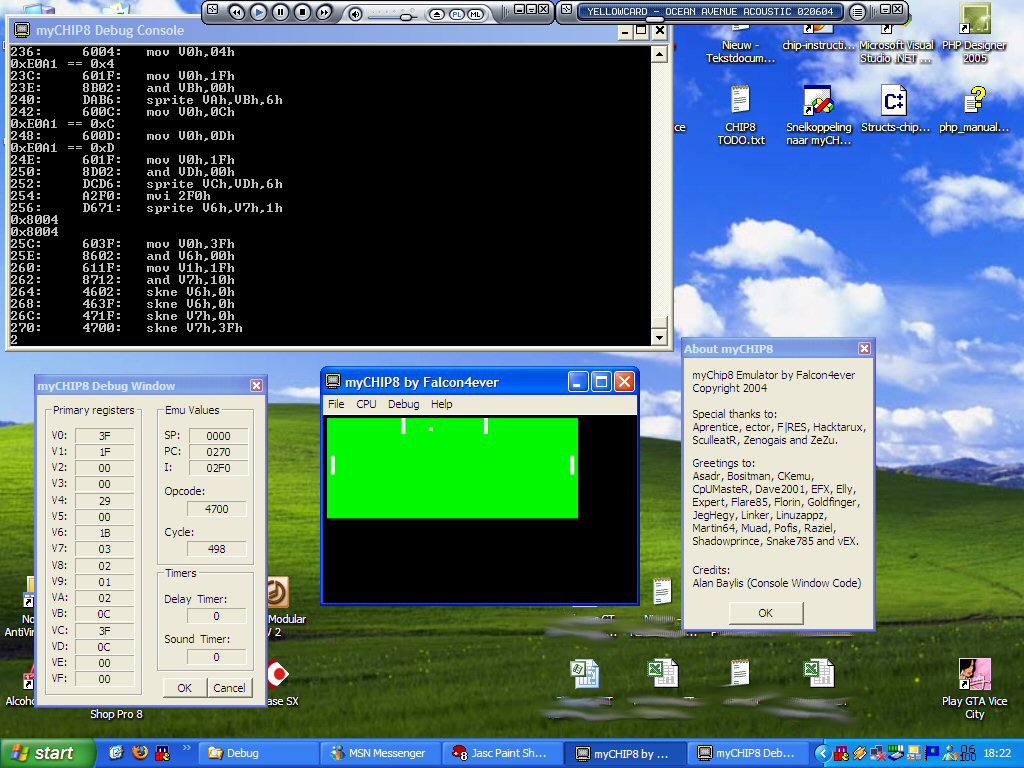Click OK in the About myCHIP8 dialog
This screenshot has width=1024, height=768.
765,613
